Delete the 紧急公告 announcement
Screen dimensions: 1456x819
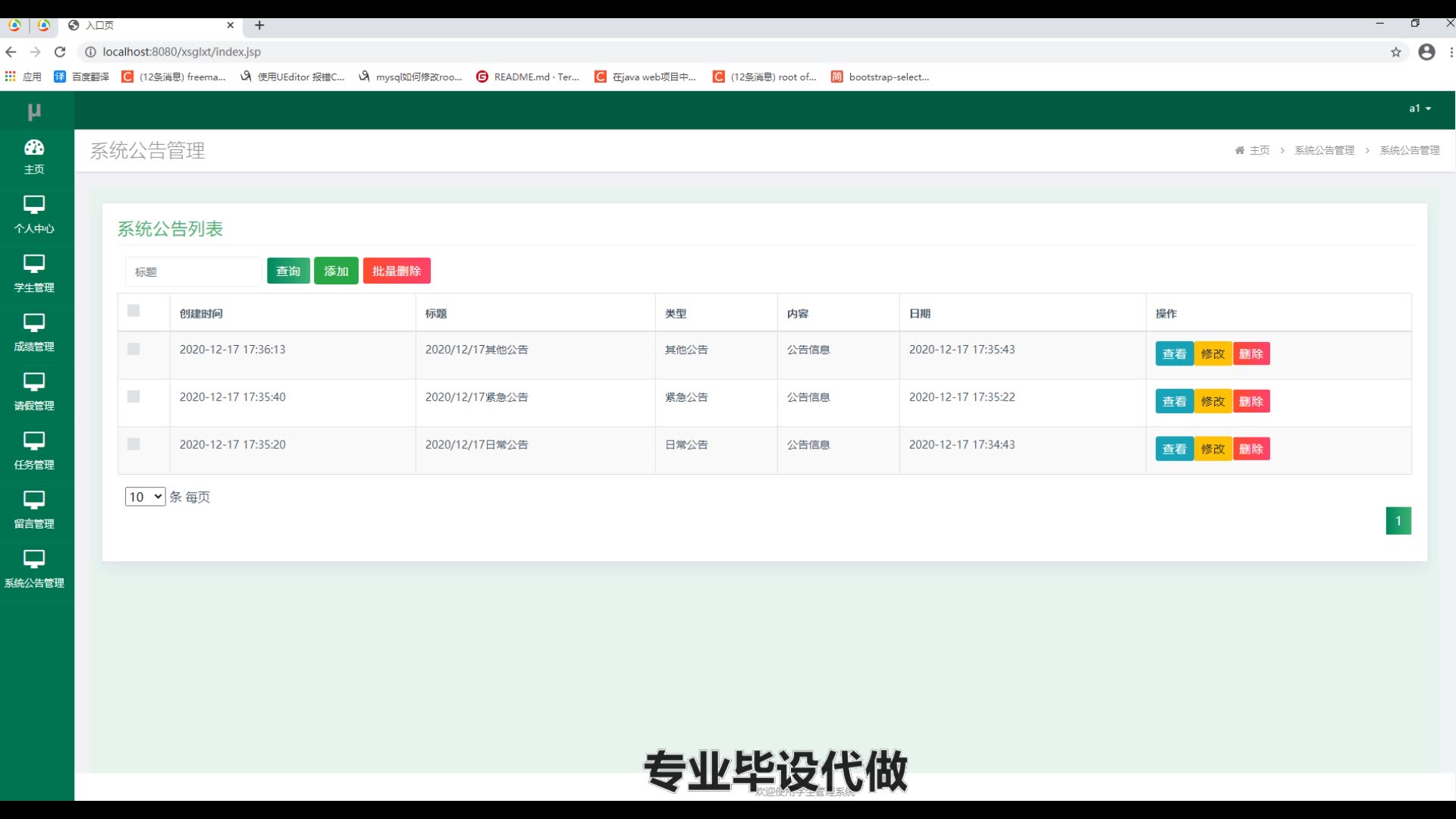pos(1251,401)
